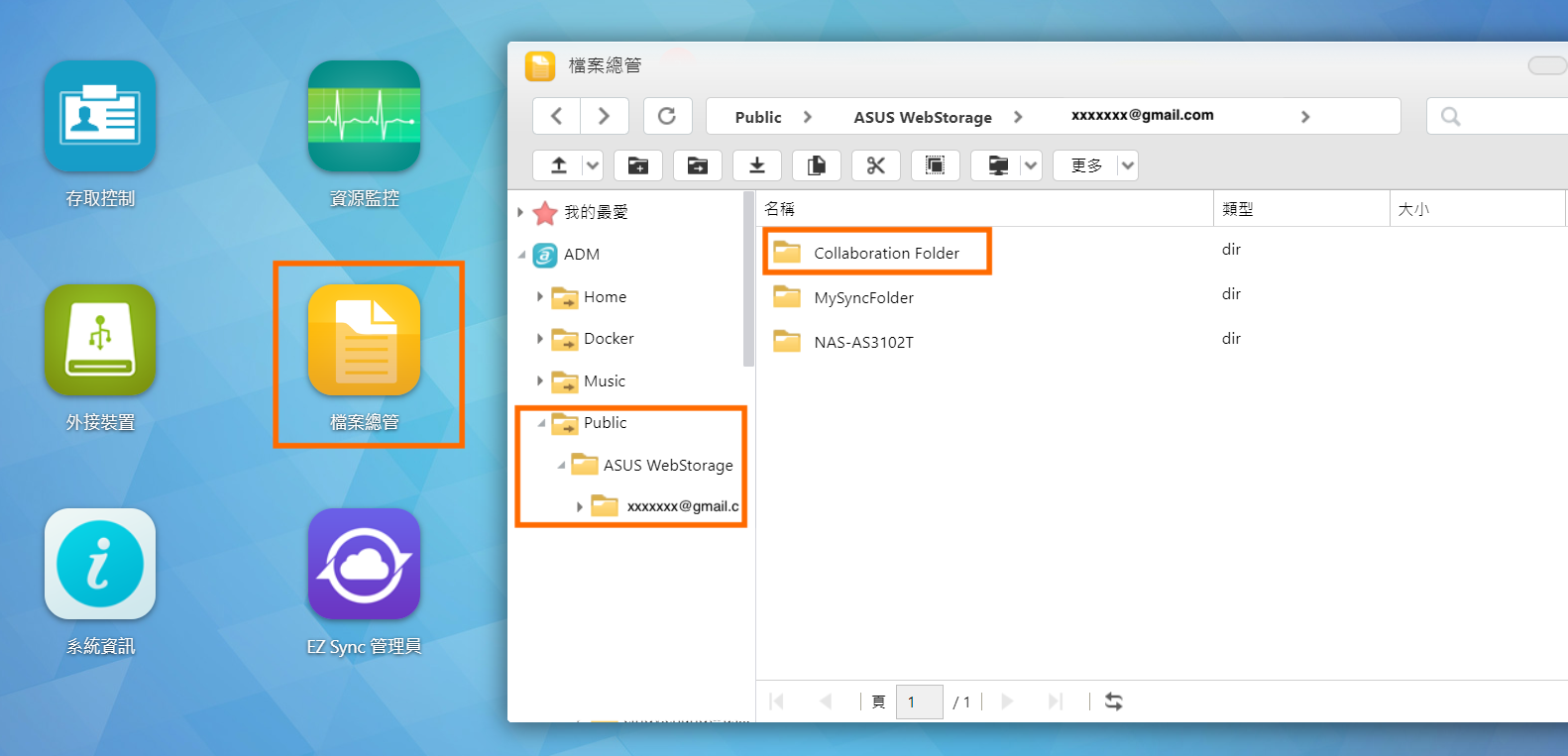Open the 檔案總管 desktop app icon
The height and width of the screenshot is (756, 1568).
pyautogui.click(x=364, y=341)
